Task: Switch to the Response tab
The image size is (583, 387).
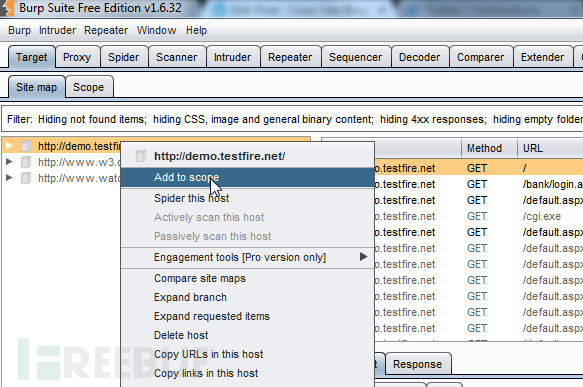Action: tap(418, 364)
